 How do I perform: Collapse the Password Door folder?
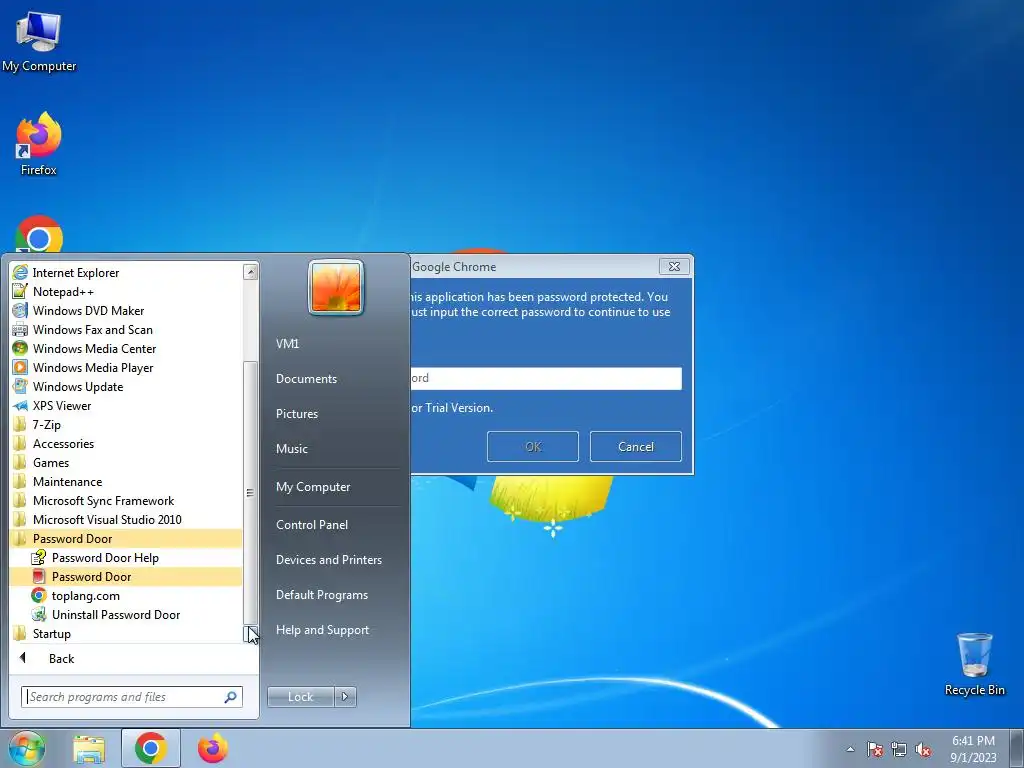(x=126, y=538)
